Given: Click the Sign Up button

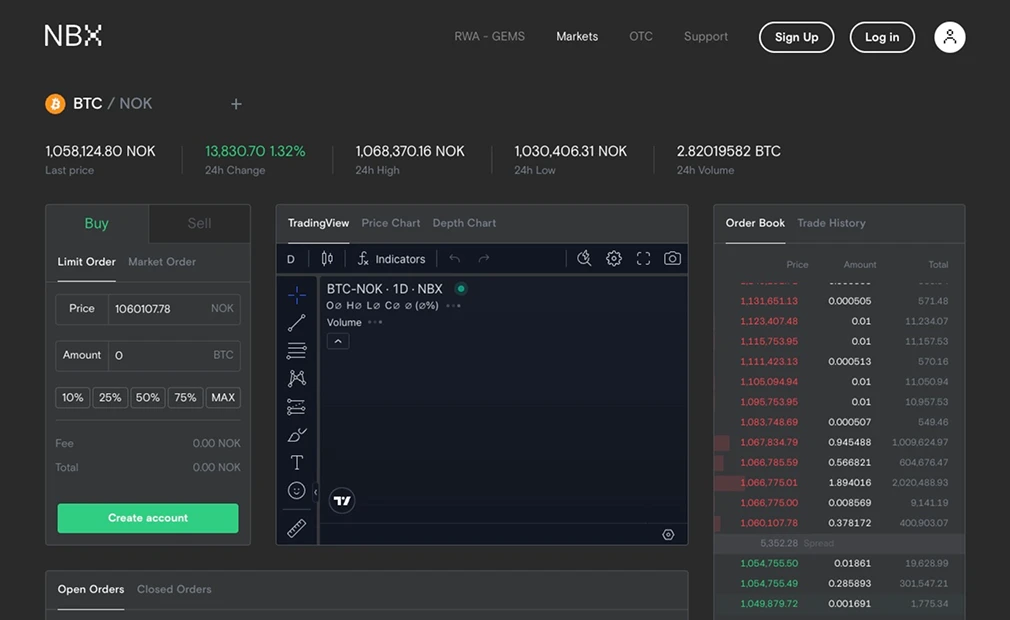Looking at the screenshot, I should point(796,37).
